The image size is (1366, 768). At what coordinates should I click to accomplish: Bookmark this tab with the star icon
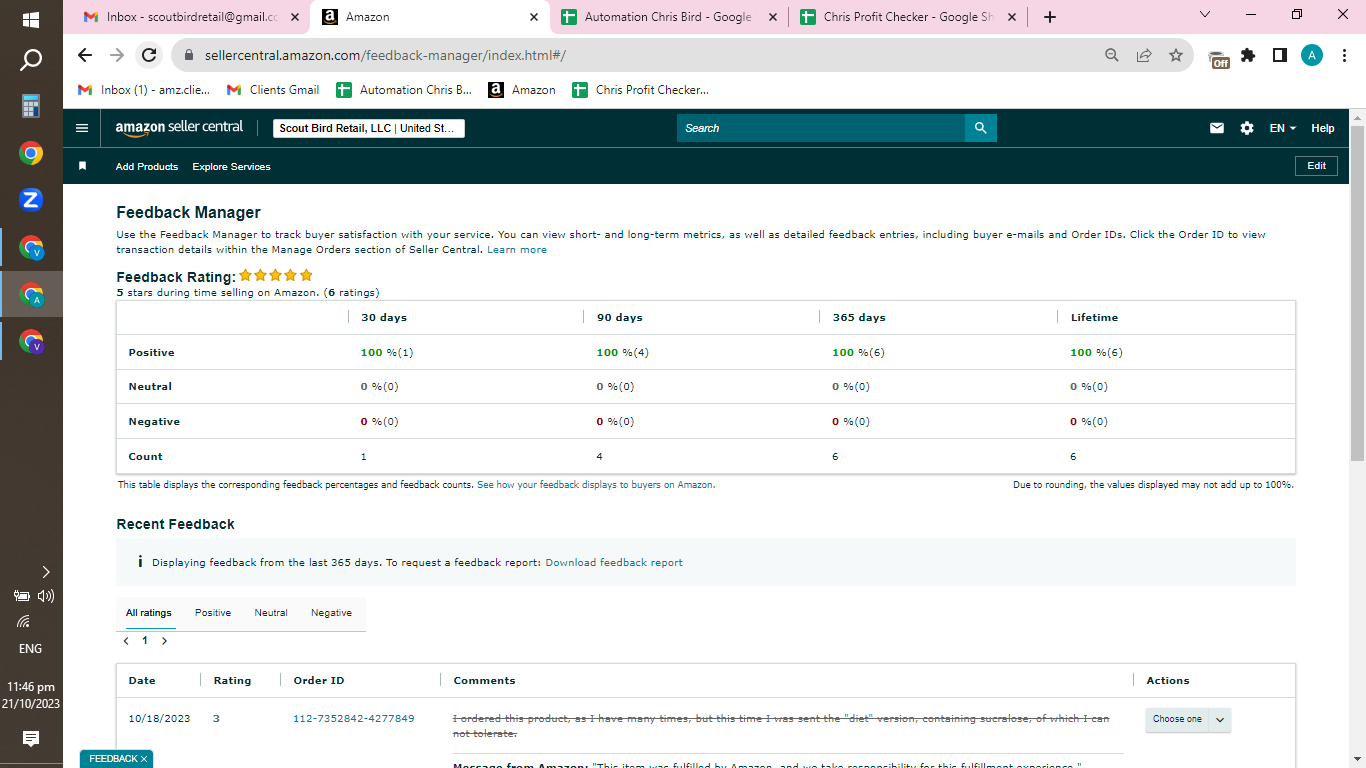1176,56
